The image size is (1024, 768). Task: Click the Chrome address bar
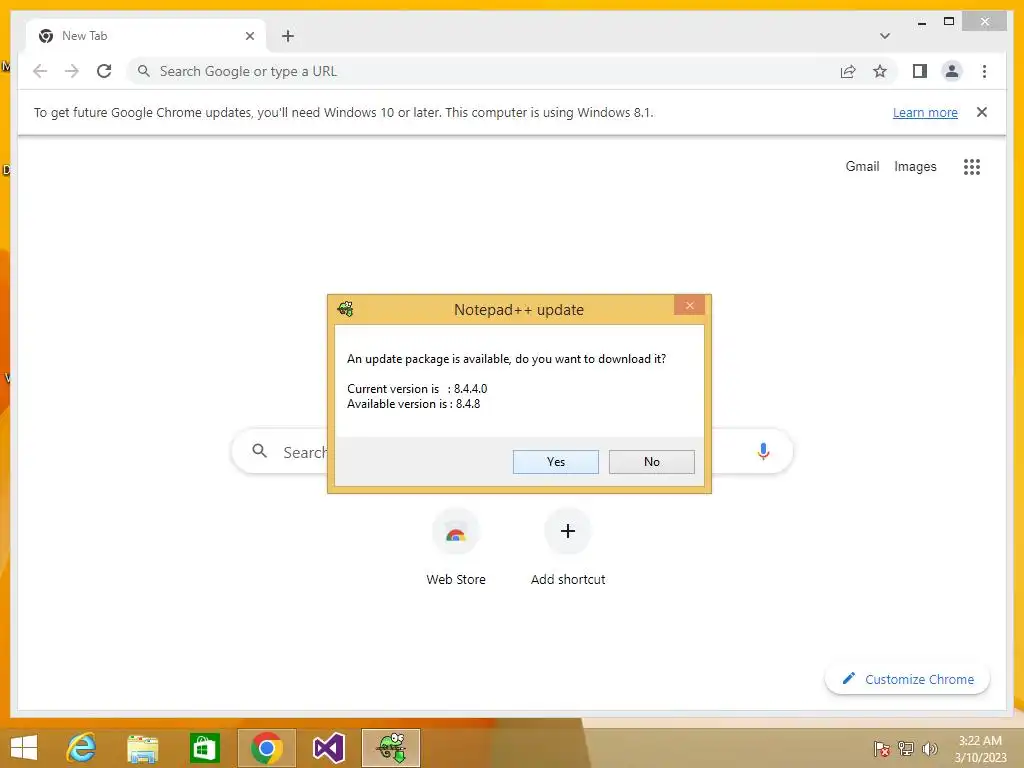(483, 71)
